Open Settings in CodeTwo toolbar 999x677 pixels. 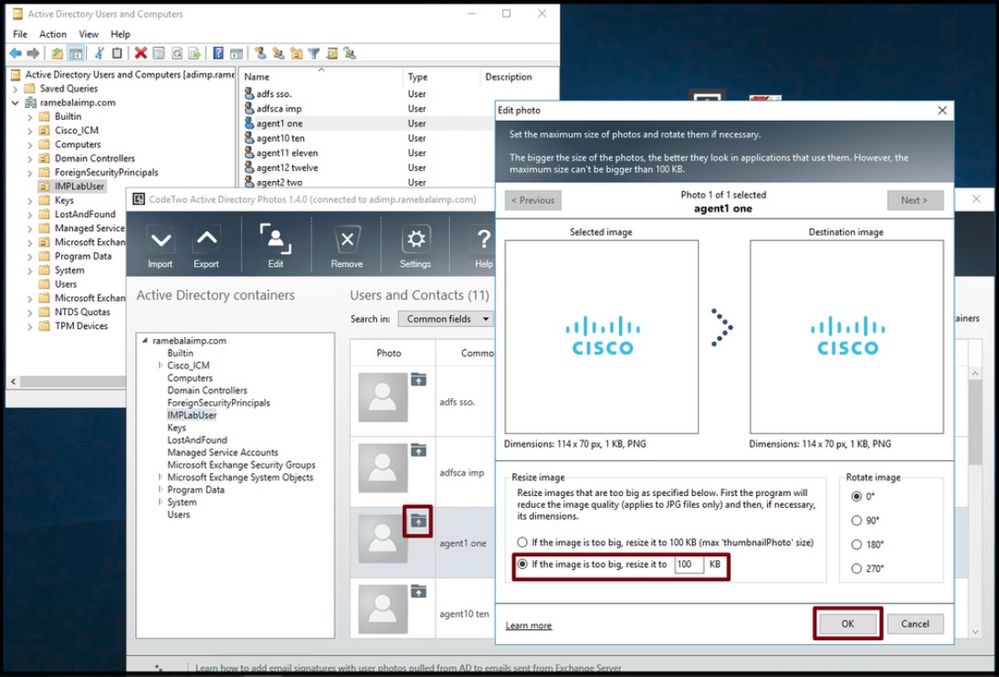click(415, 247)
